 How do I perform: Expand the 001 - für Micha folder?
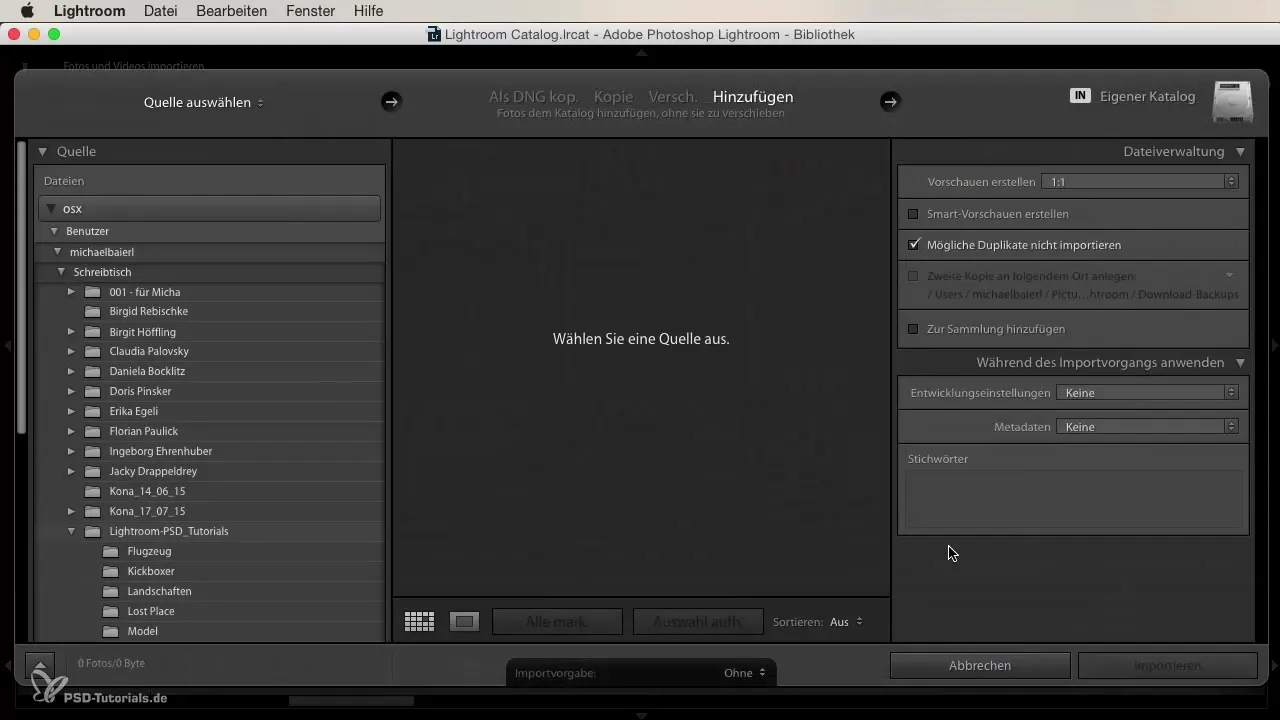[71, 291]
